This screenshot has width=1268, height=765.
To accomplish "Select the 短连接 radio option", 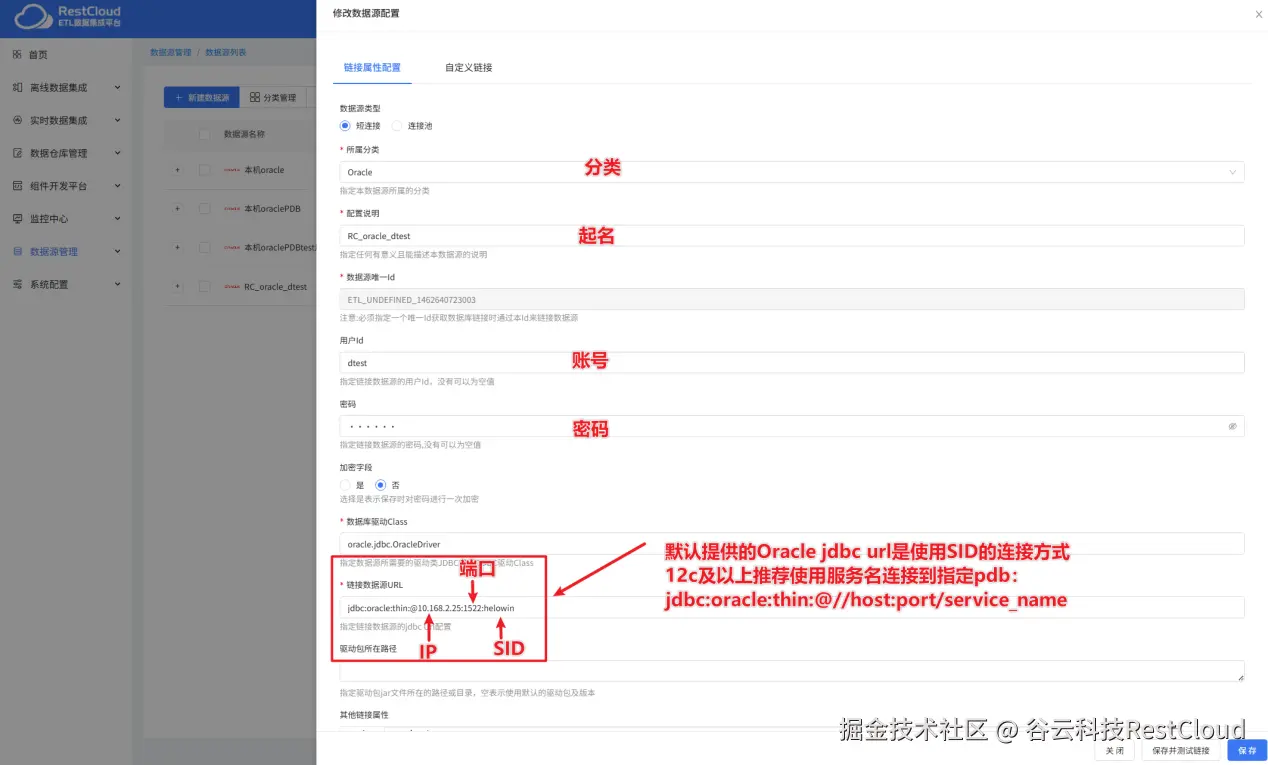I will pyautogui.click(x=345, y=126).
